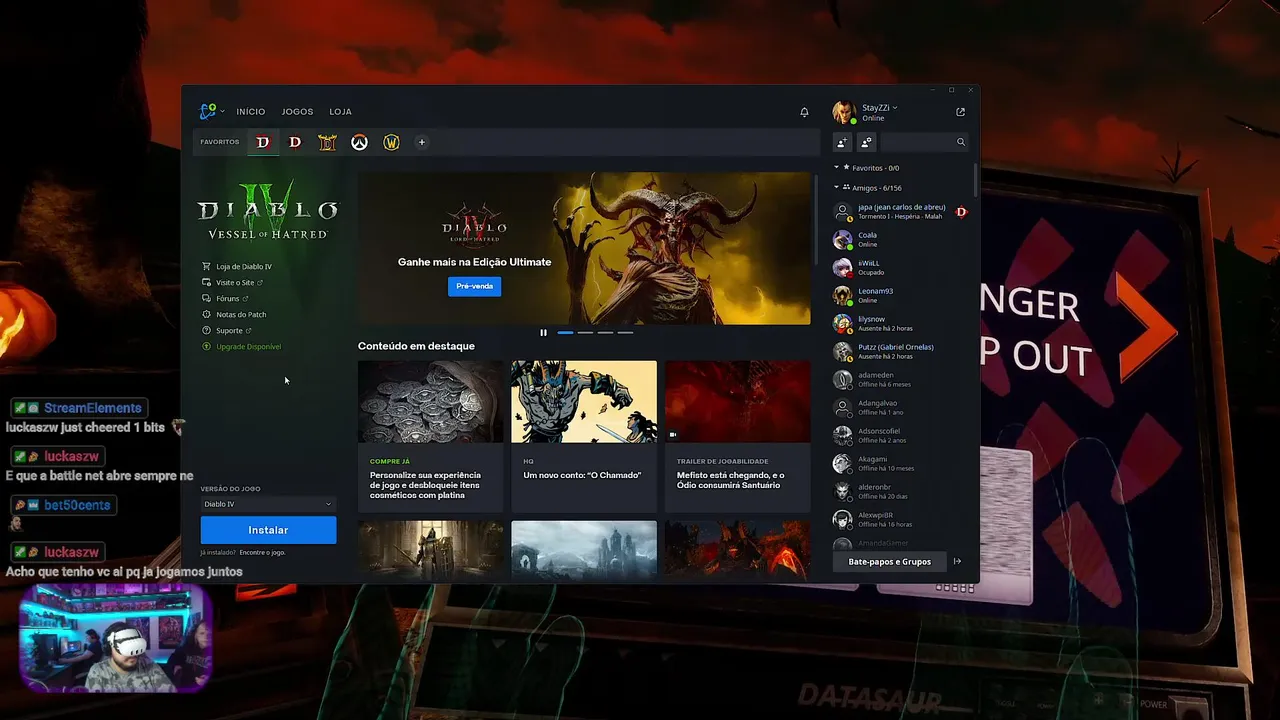The width and height of the screenshot is (1280, 720).
Task: Click the person-with-gear icon beside Add Friend
Action: 866,142
